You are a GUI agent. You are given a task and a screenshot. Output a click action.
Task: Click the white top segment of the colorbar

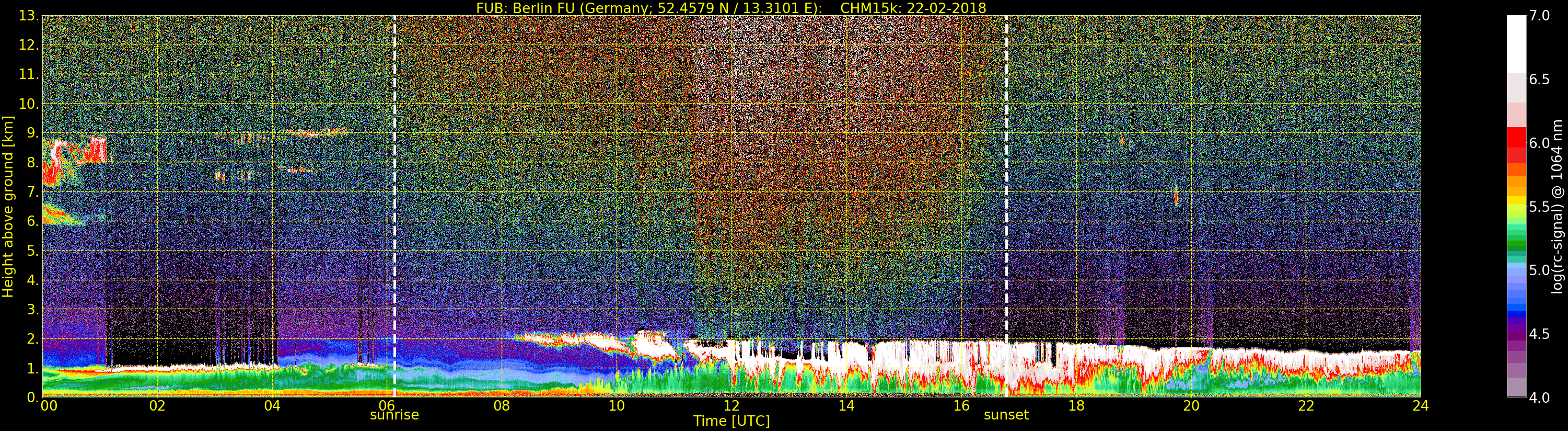click(1516, 44)
